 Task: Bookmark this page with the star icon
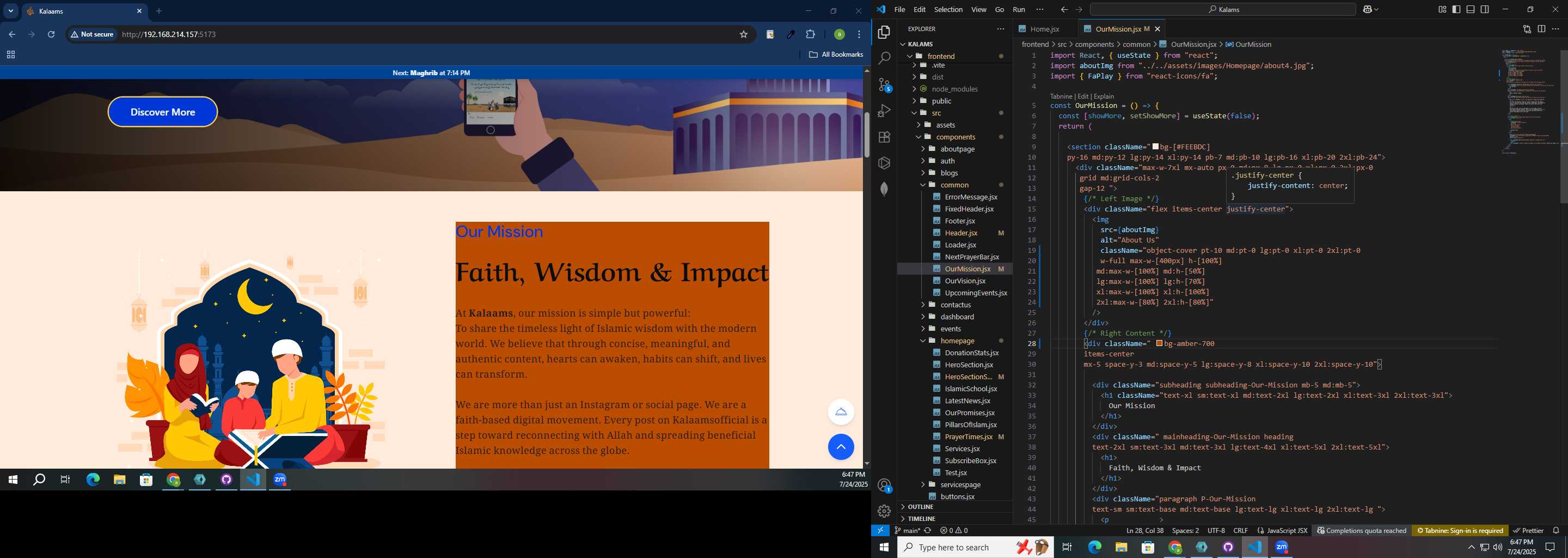pyautogui.click(x=743, y=35)
